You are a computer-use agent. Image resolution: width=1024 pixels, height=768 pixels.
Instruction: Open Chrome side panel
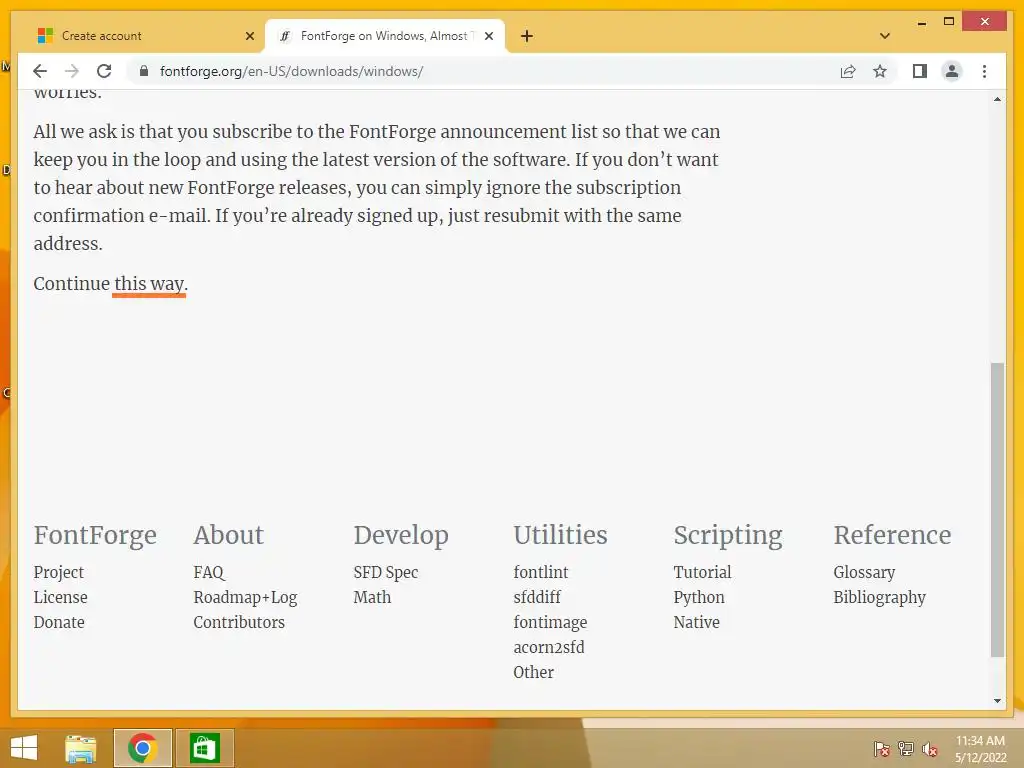[x=920, y=71]
